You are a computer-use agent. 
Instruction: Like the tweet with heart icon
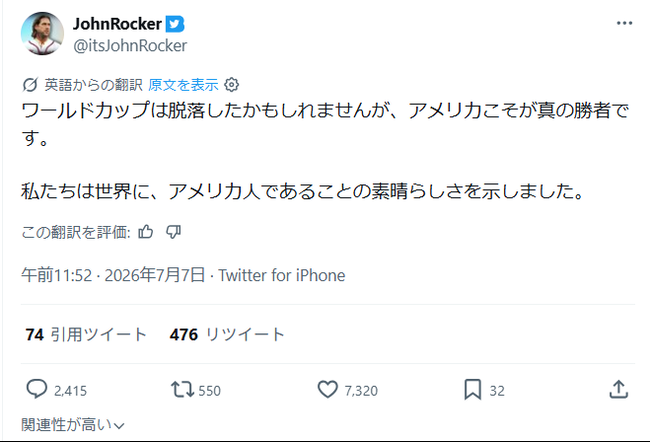[327, 390]
